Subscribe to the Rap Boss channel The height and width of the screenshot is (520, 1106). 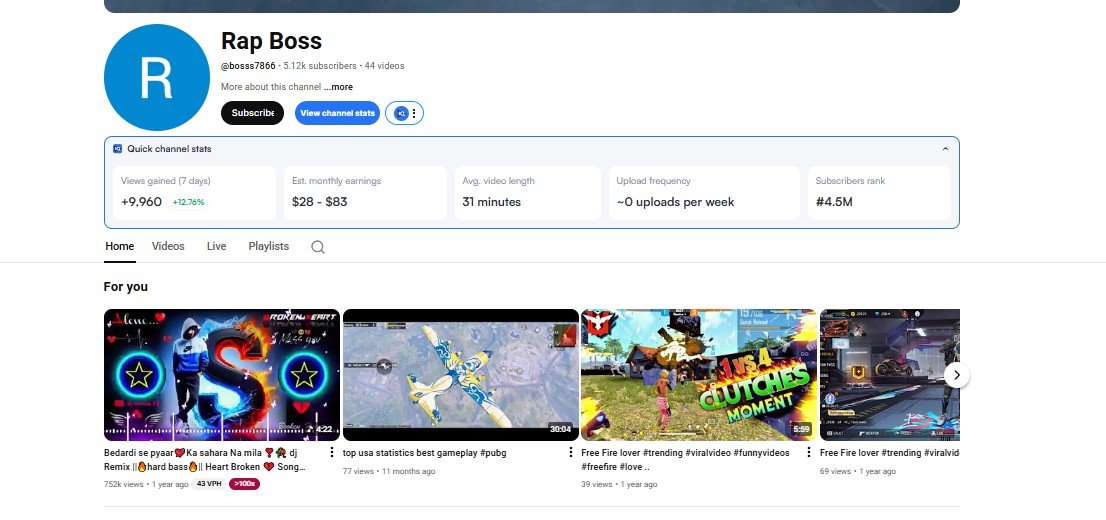[x=252, y=113]
